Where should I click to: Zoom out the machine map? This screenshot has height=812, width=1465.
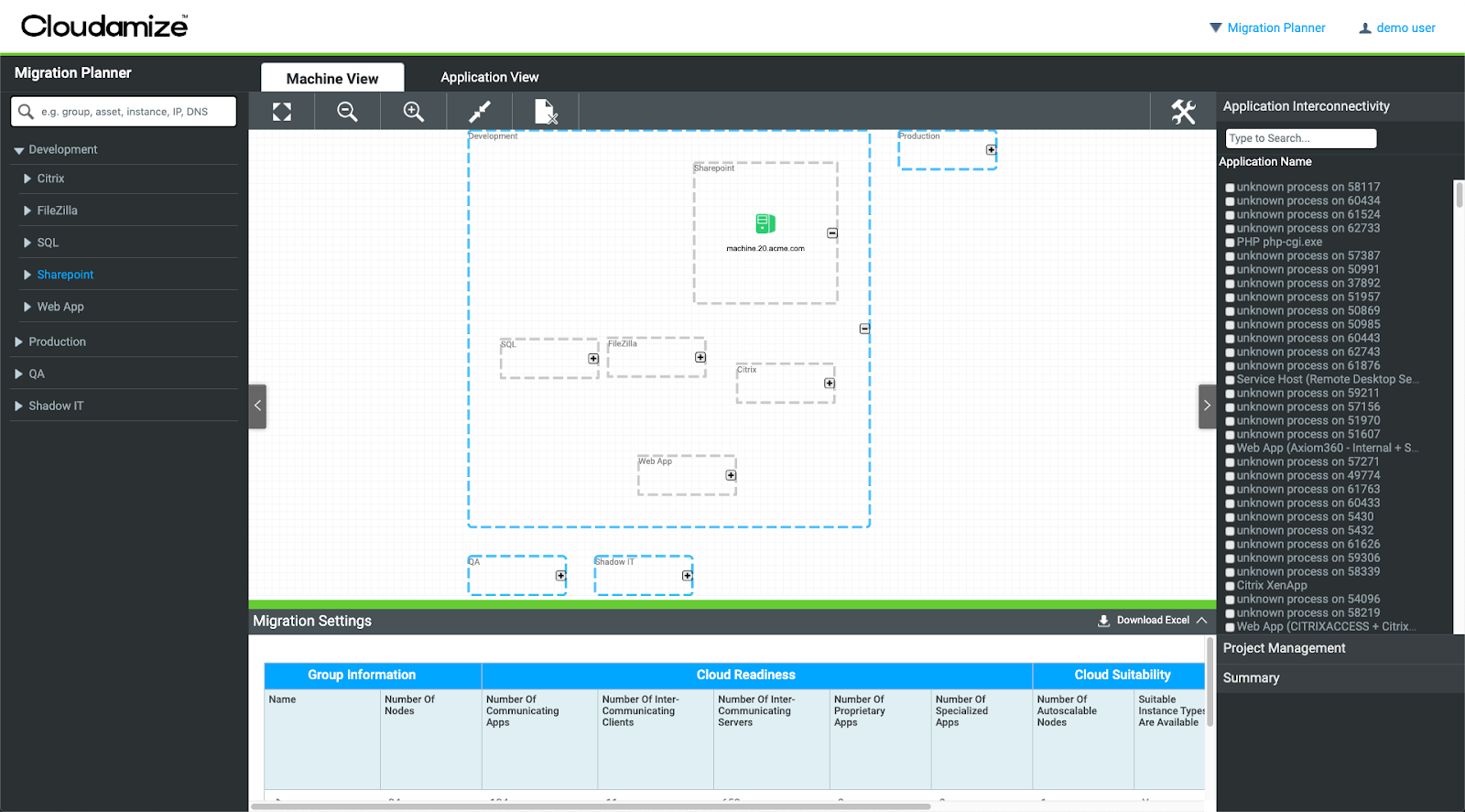point(347,112)
